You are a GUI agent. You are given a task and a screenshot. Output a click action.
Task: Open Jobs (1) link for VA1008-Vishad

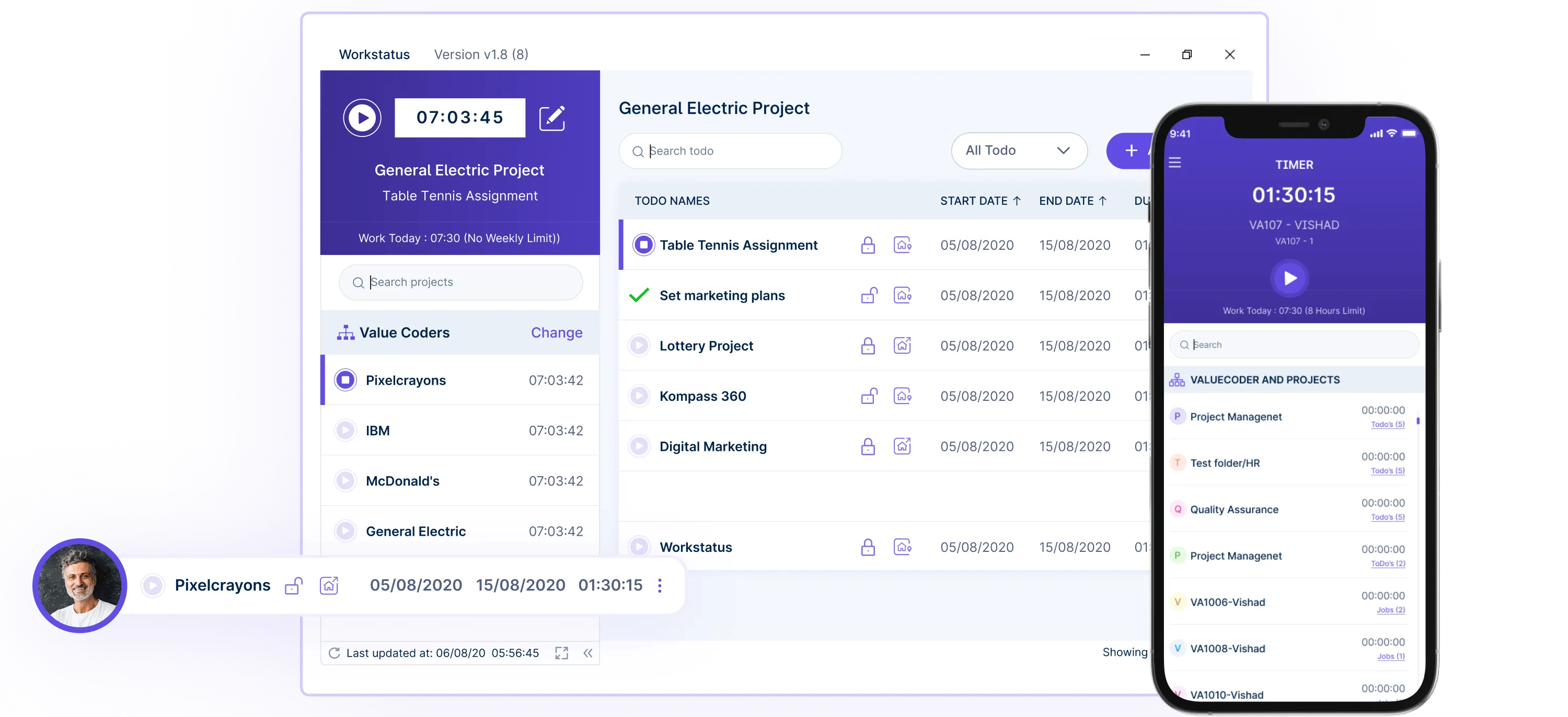tap(1391, 656)
